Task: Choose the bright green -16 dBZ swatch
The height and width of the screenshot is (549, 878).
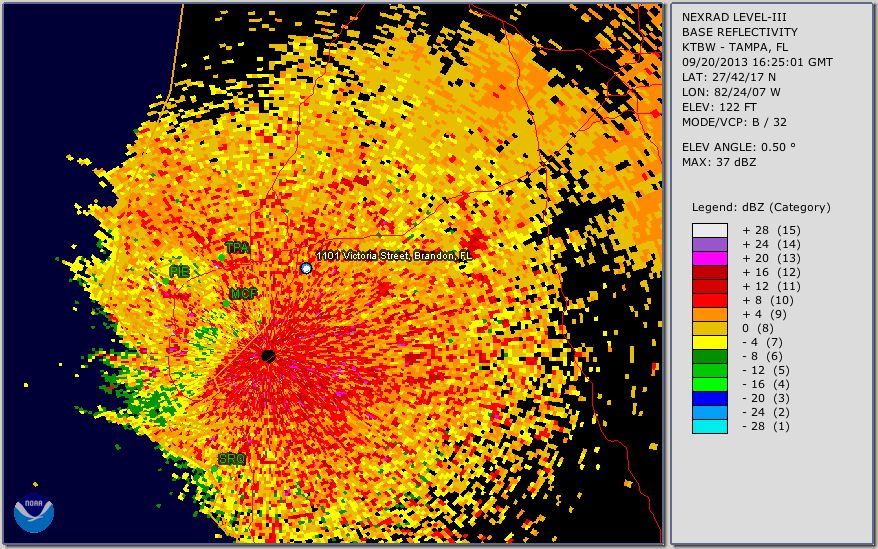Action: pos(709,385)
